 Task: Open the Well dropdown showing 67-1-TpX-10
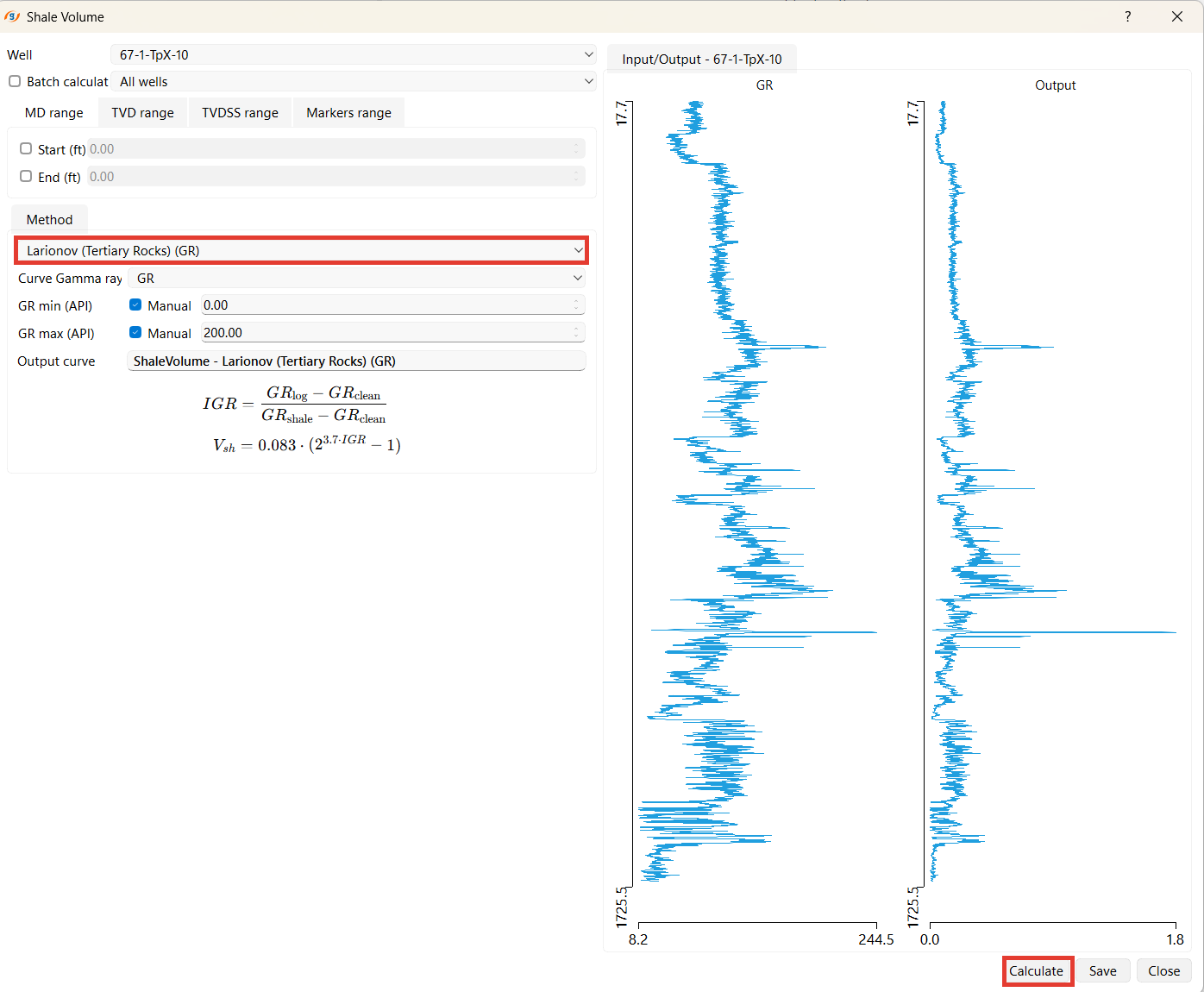click(354, 54)
